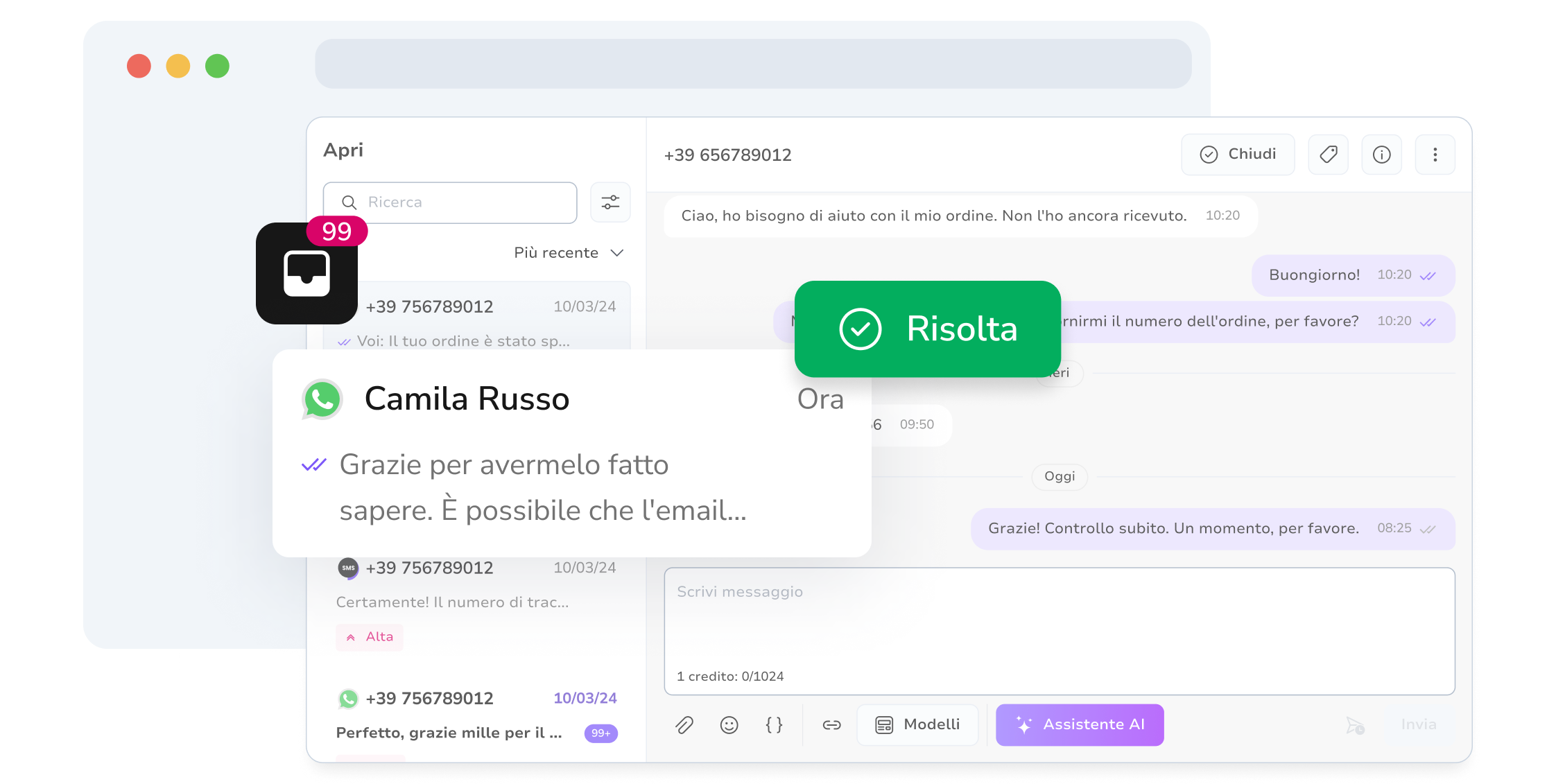Click the tag label icon in chat header
1556x784 pixels.
(1328, 155)
